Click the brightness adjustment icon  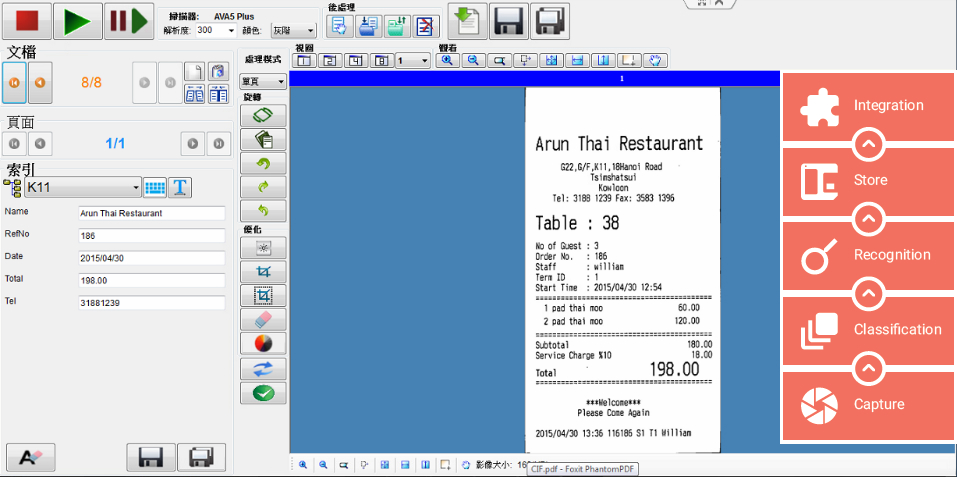point(263,248)
